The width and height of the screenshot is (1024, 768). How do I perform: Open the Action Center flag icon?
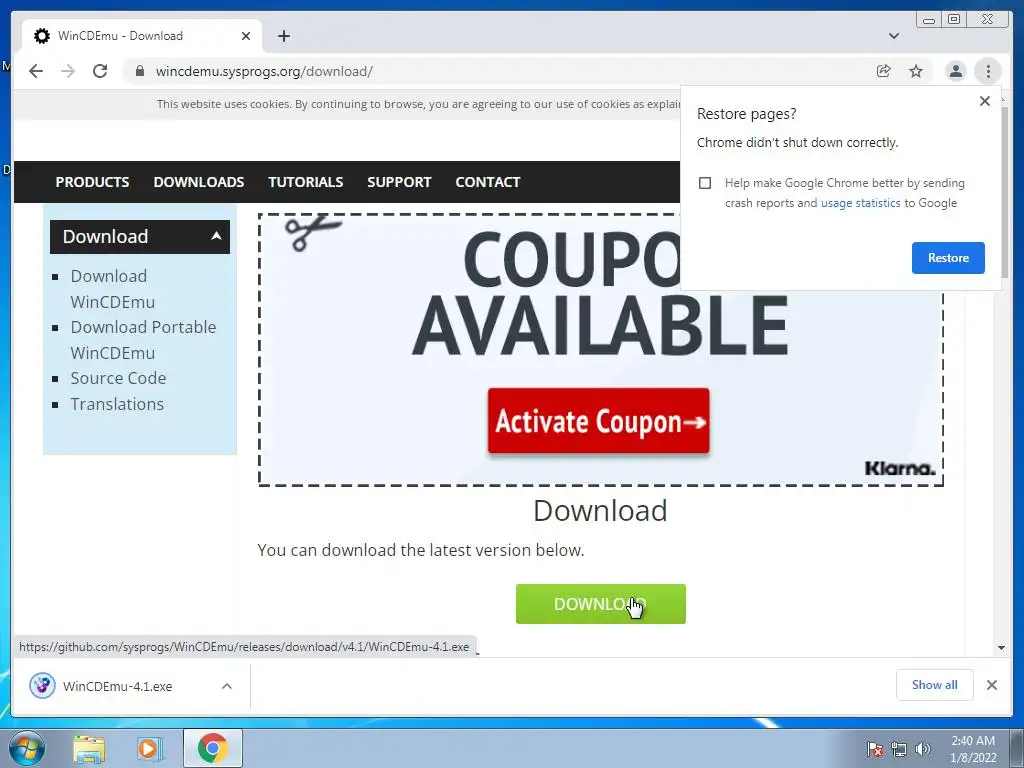point(874,749)
